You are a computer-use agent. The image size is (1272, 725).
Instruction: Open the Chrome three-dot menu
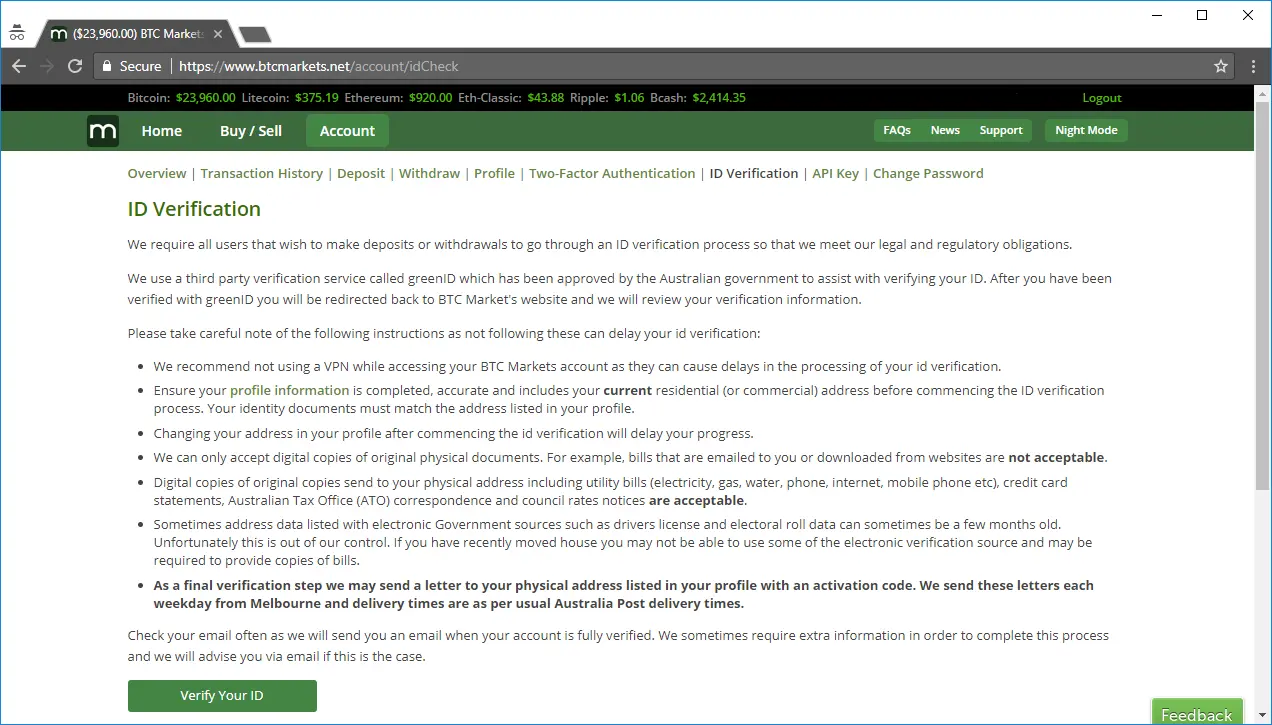(x=1253, y=66)
